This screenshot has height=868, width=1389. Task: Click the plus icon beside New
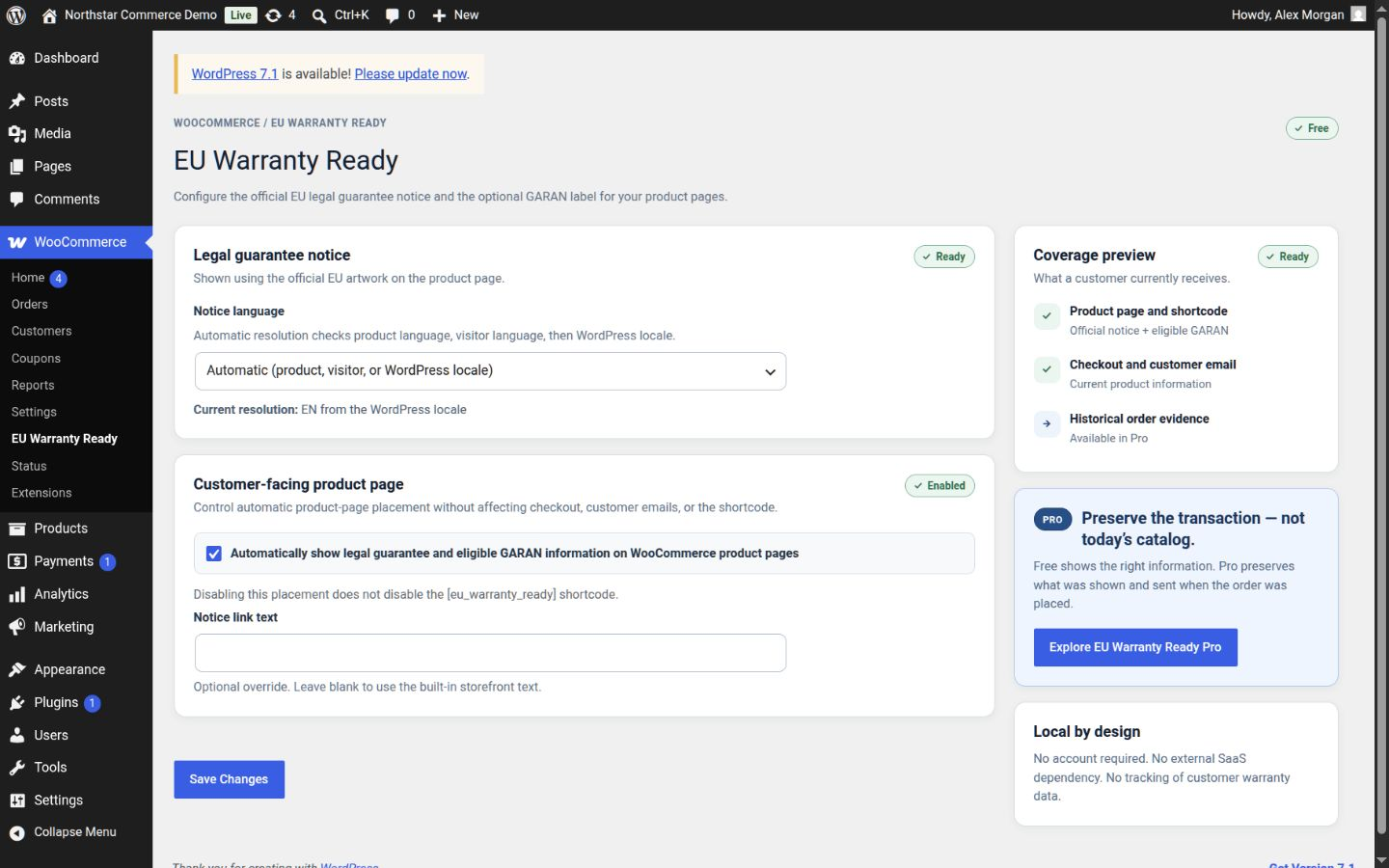coord(439,15)
